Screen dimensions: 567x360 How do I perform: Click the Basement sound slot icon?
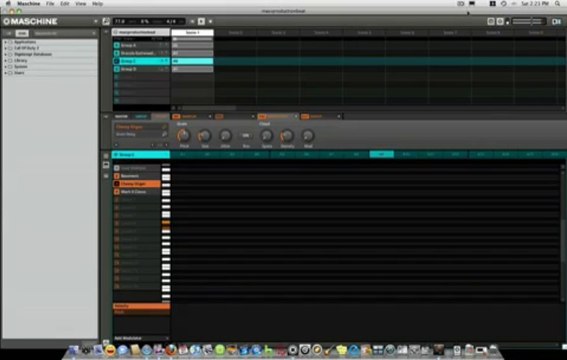pos(116,176)
